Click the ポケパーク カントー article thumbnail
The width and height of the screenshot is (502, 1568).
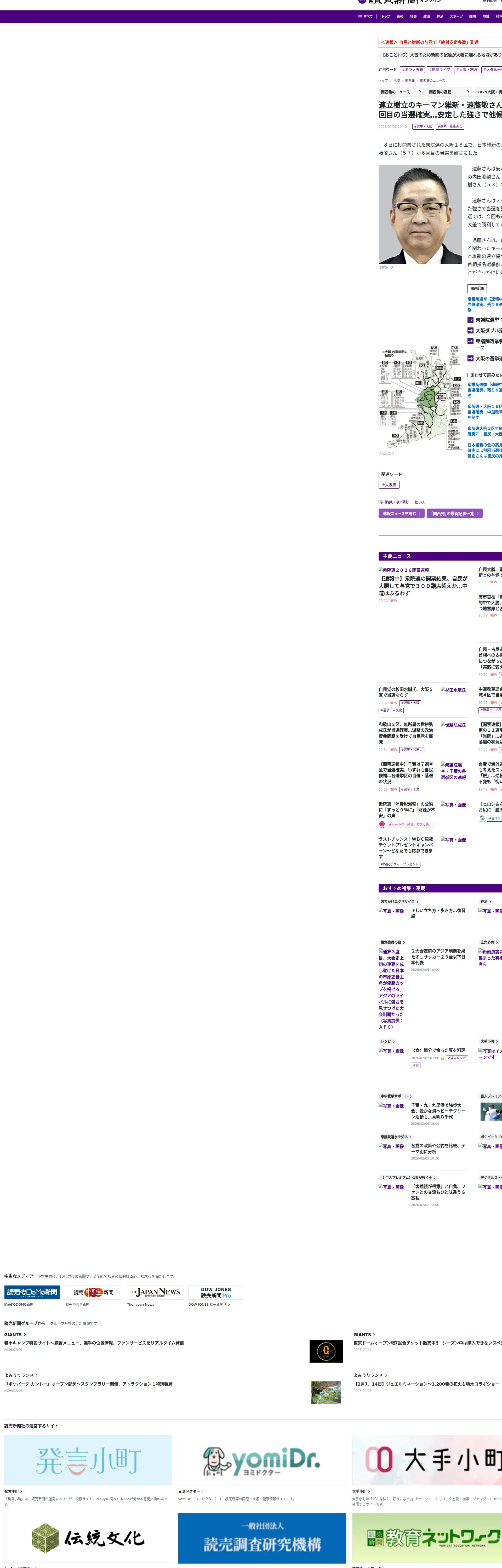coord(326,1392)
